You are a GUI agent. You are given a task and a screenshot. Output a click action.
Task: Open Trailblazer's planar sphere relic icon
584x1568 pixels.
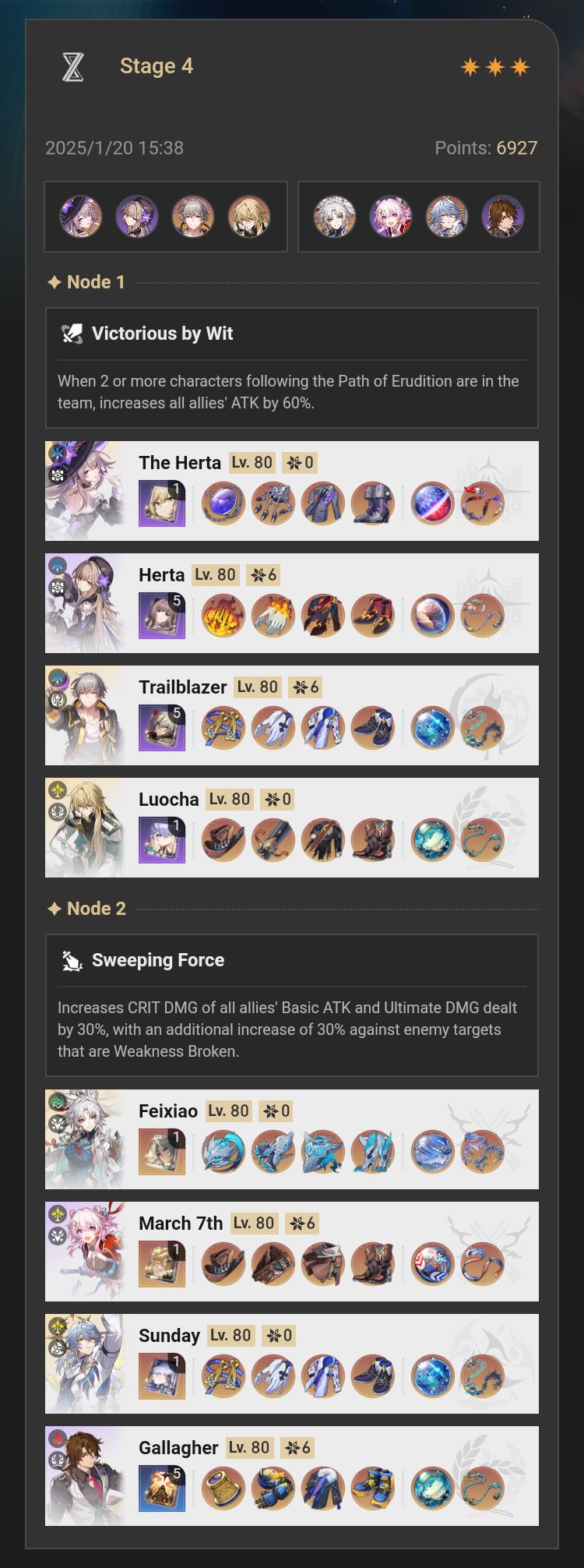coord(432,728)
